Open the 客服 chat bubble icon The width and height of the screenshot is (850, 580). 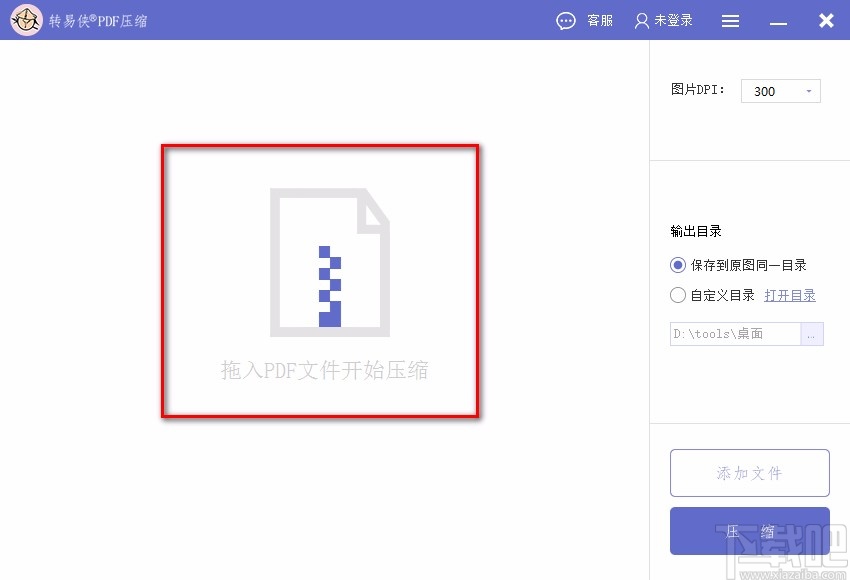tap(566, 20)
